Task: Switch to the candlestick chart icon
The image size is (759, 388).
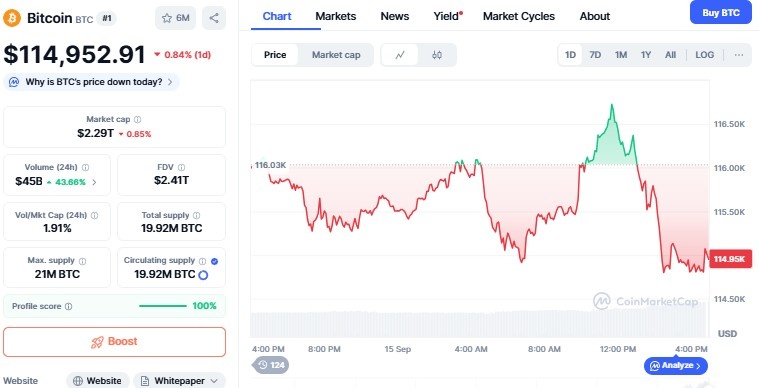Action: (437, 55)
